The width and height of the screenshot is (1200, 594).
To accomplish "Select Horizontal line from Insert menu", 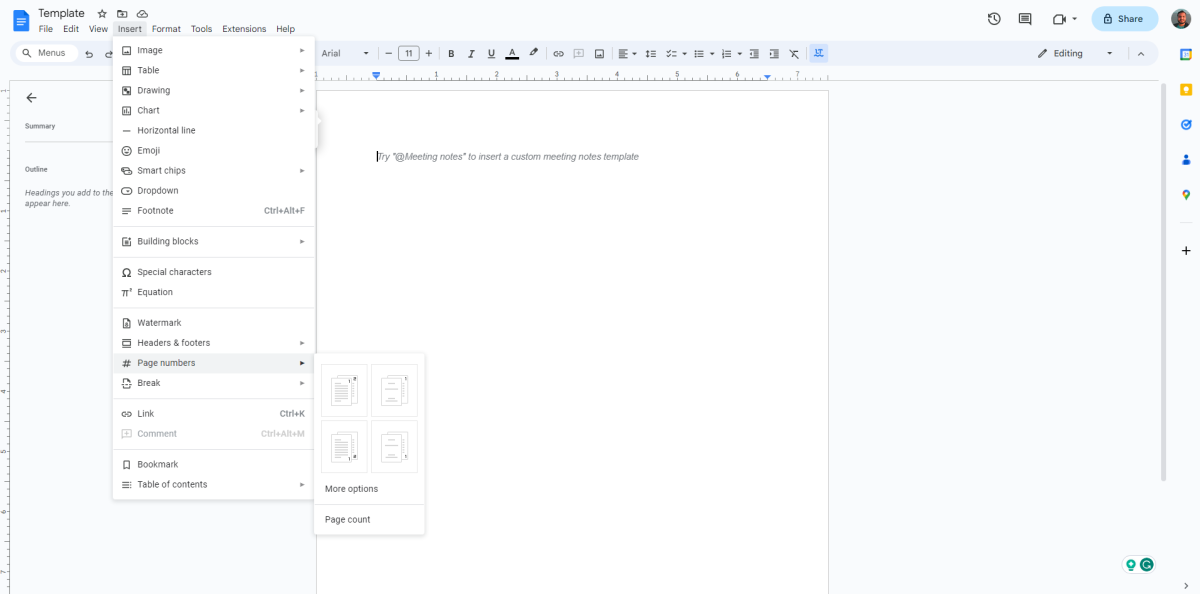I will (x=214, y=130).
